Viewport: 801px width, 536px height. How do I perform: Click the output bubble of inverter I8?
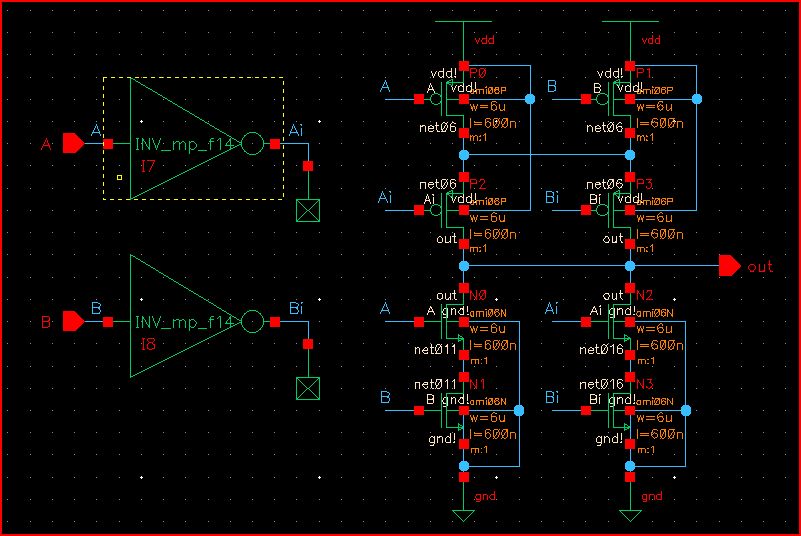tap(252, 322)
